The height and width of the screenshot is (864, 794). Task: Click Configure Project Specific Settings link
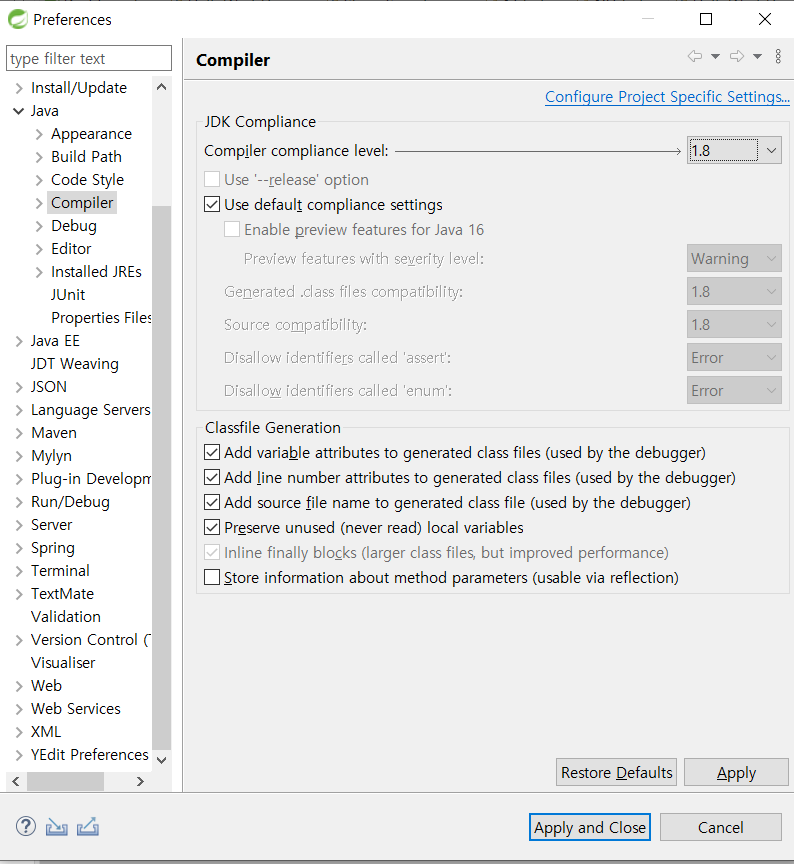[667, 97]
